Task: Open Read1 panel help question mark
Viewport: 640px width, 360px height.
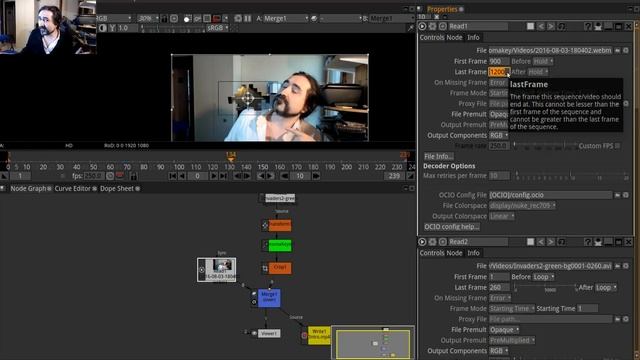Action: pos(587,26)
